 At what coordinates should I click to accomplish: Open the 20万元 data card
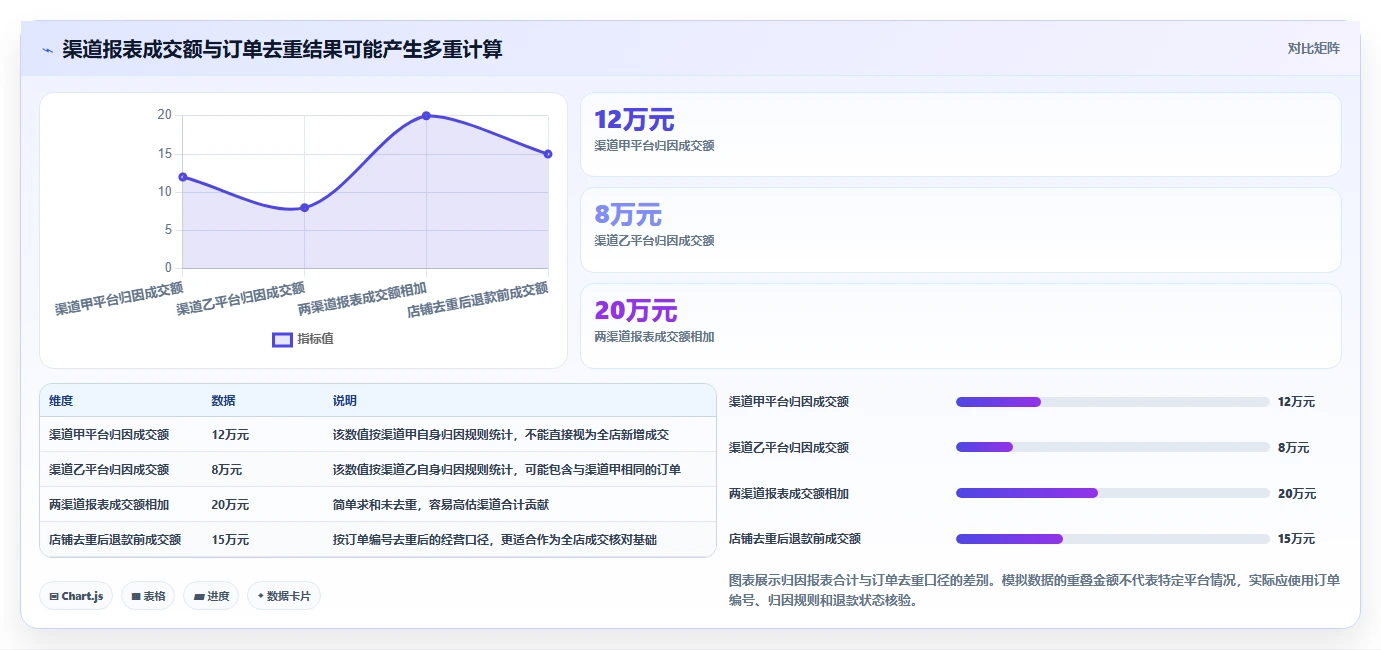tap(960, 326)
